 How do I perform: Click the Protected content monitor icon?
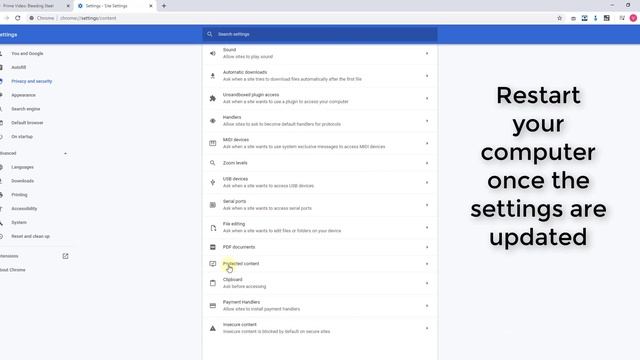tap(213, 264)
